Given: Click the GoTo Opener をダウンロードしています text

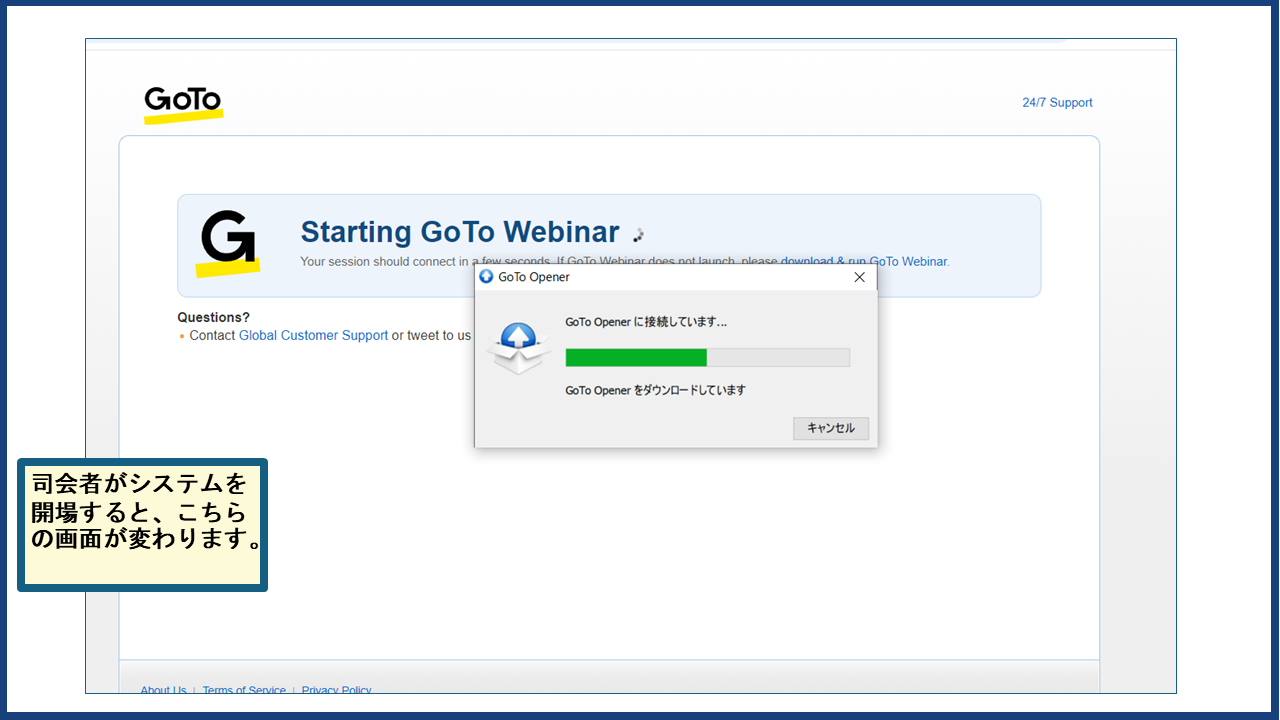Looking at the screenshot, I should [x=655, y=390].
